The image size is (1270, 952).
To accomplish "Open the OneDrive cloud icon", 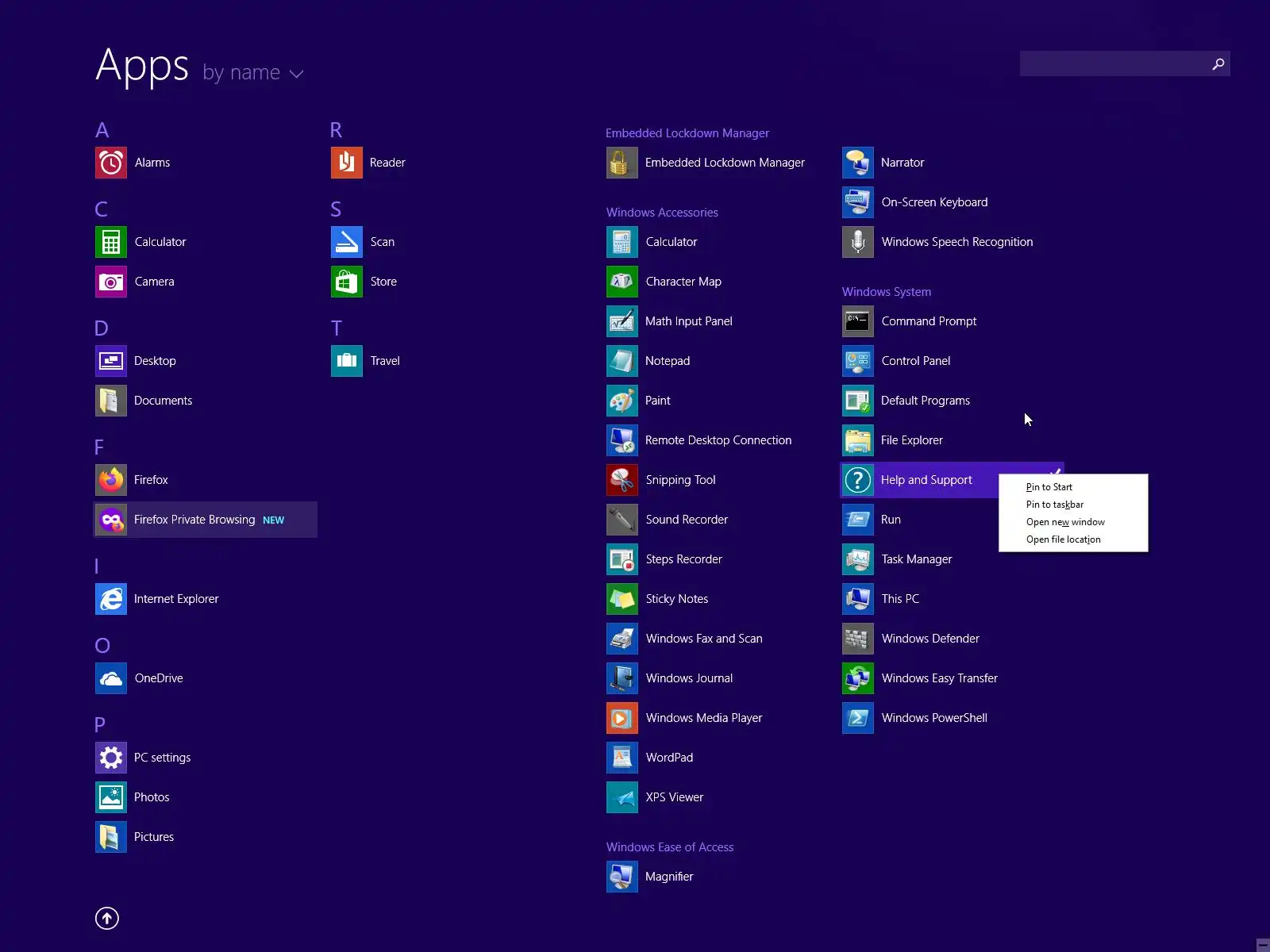I will [111, 678].
